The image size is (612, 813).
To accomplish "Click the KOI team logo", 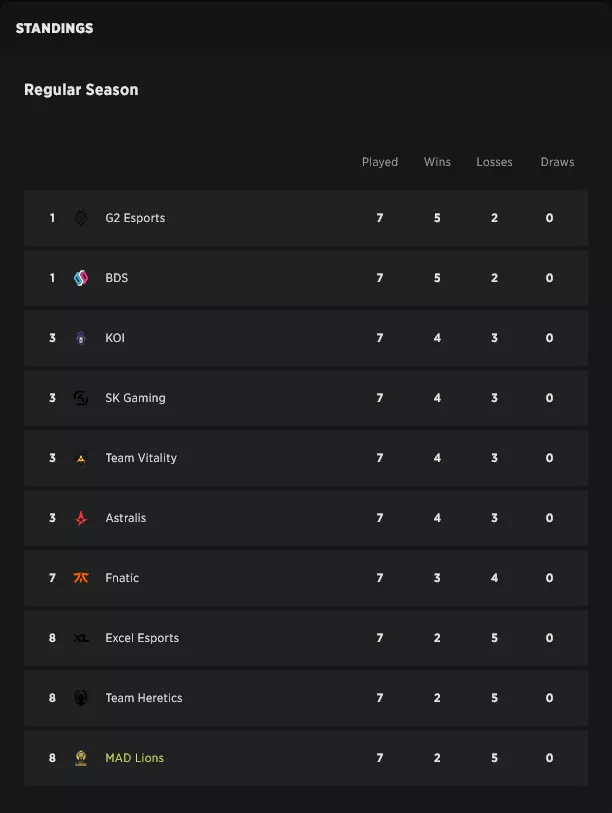I will pos(80,338).
